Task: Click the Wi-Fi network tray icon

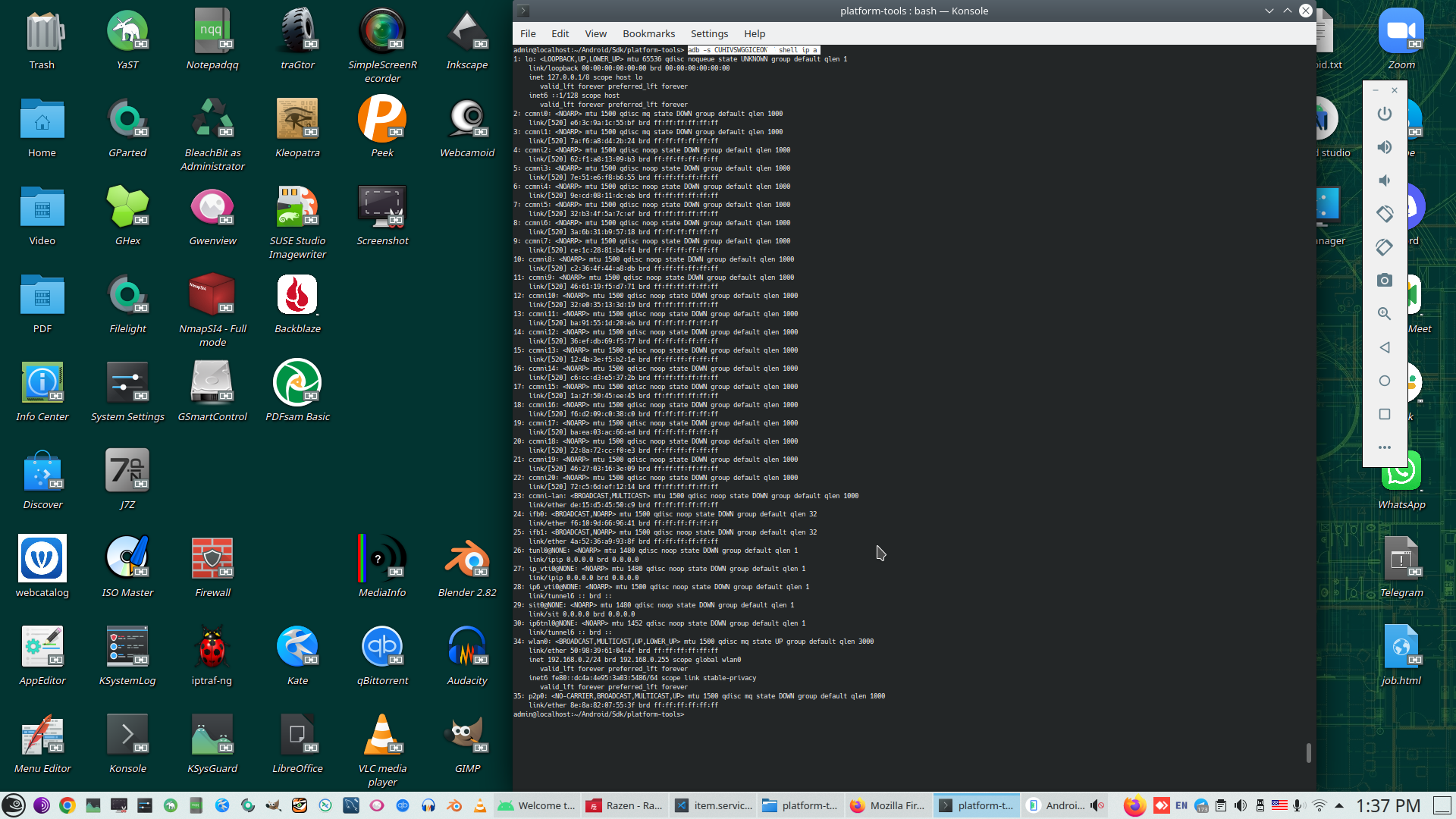Action: tap(1319, 805)
